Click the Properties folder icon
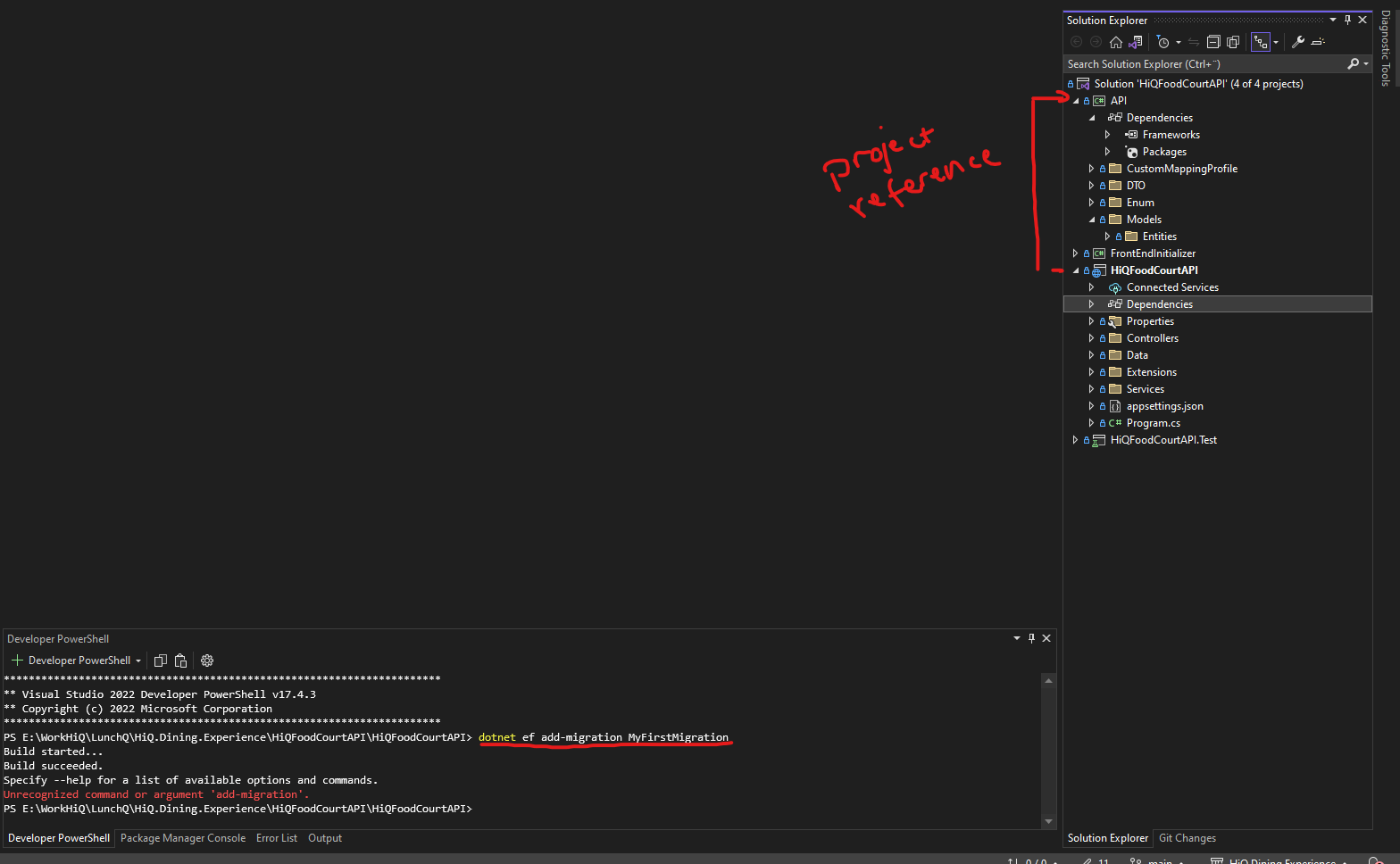The image size is (1400, 864). (1115, 321)
